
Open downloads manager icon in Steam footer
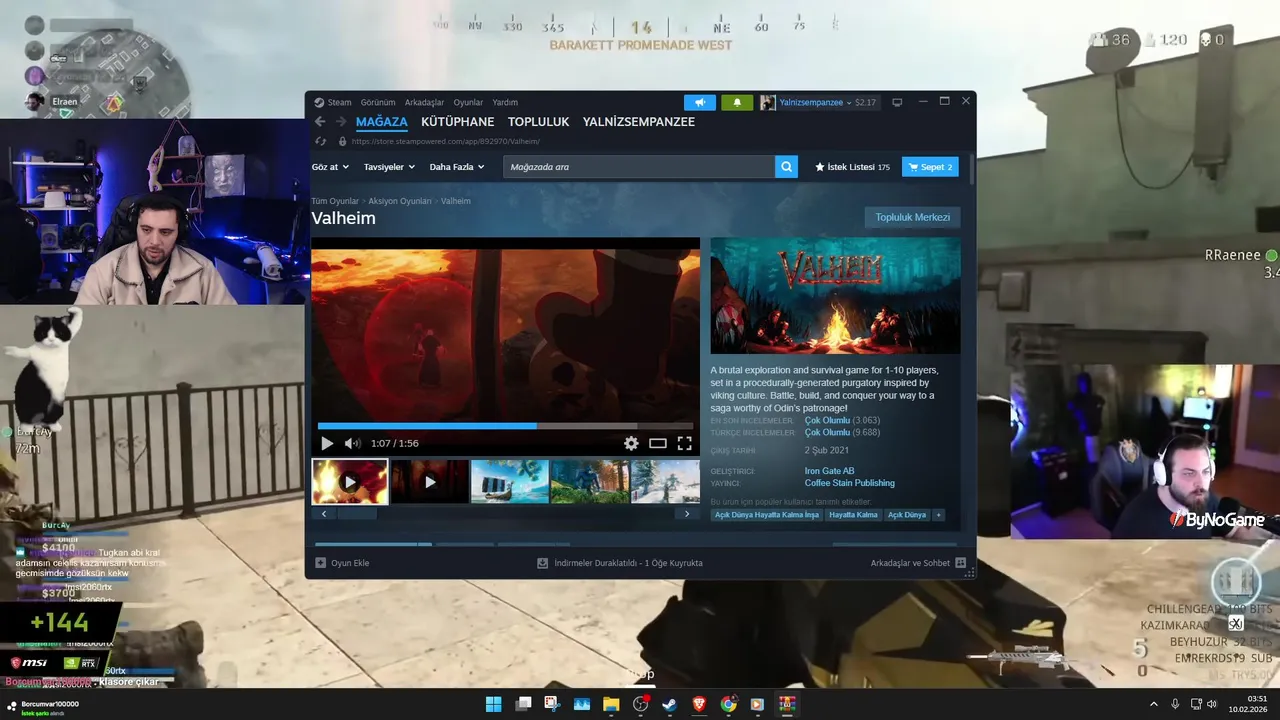(543, 563)
